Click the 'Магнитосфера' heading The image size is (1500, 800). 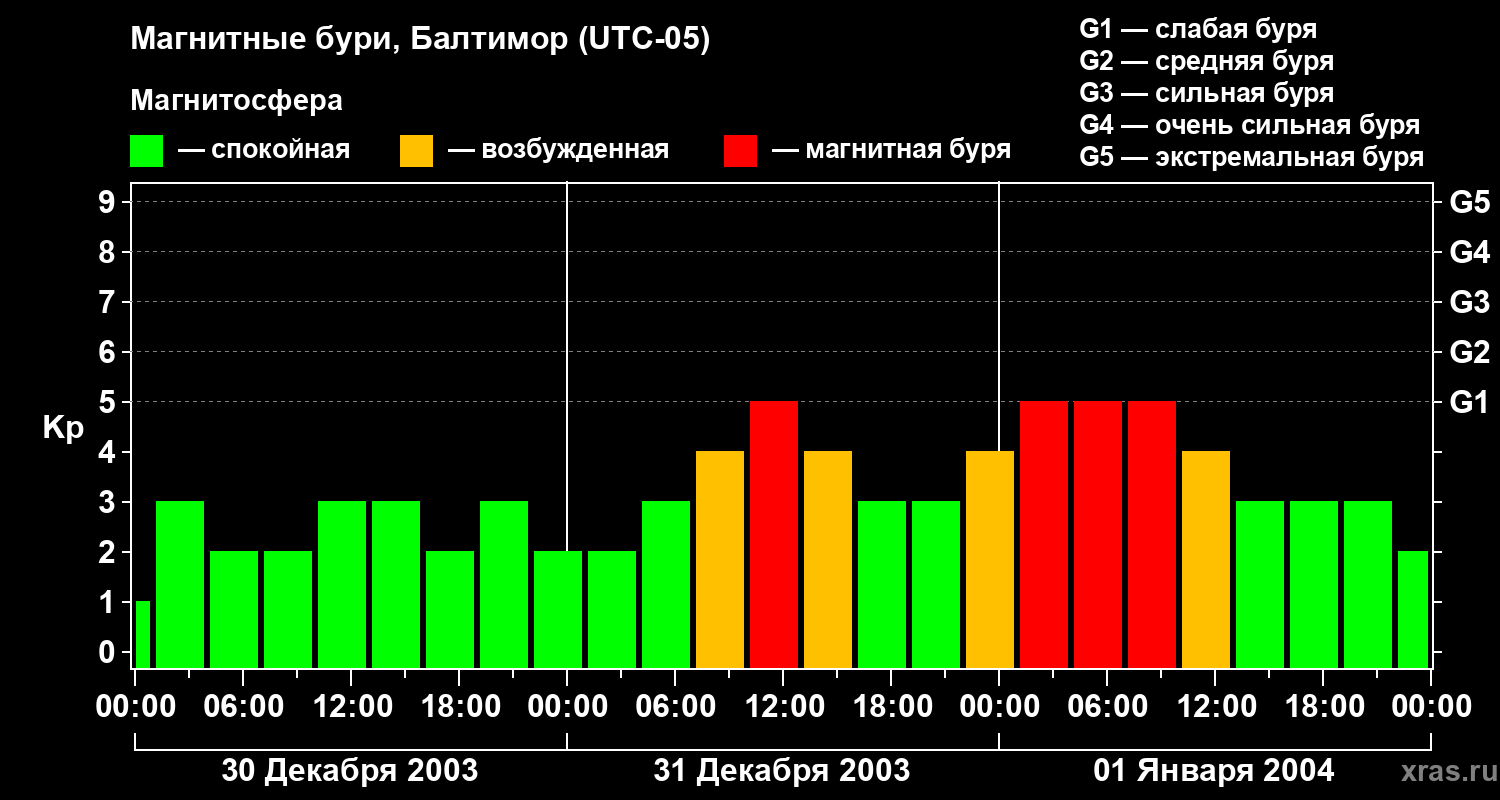pos(236,101)
